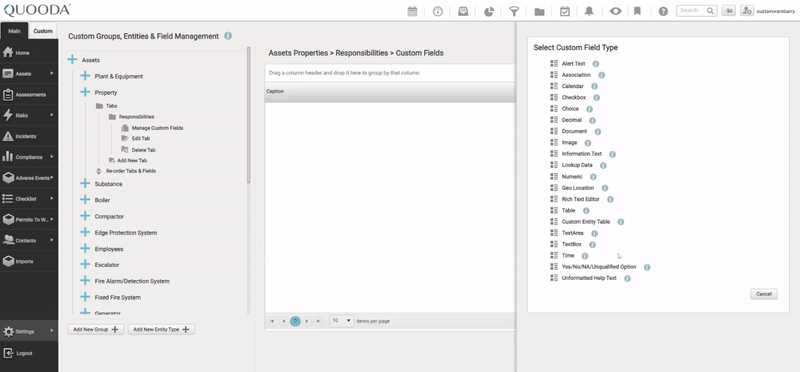Click the pin panel icon beside search
This screenshot has width=800, height=372.
click(729, 11)
